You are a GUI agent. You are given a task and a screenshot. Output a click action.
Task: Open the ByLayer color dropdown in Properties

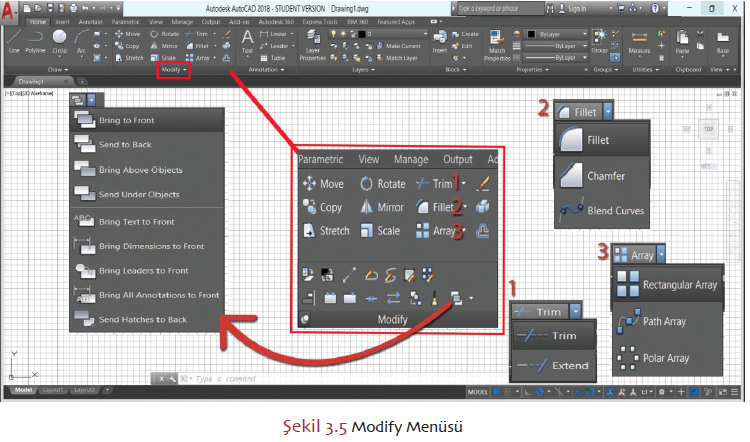558,32
